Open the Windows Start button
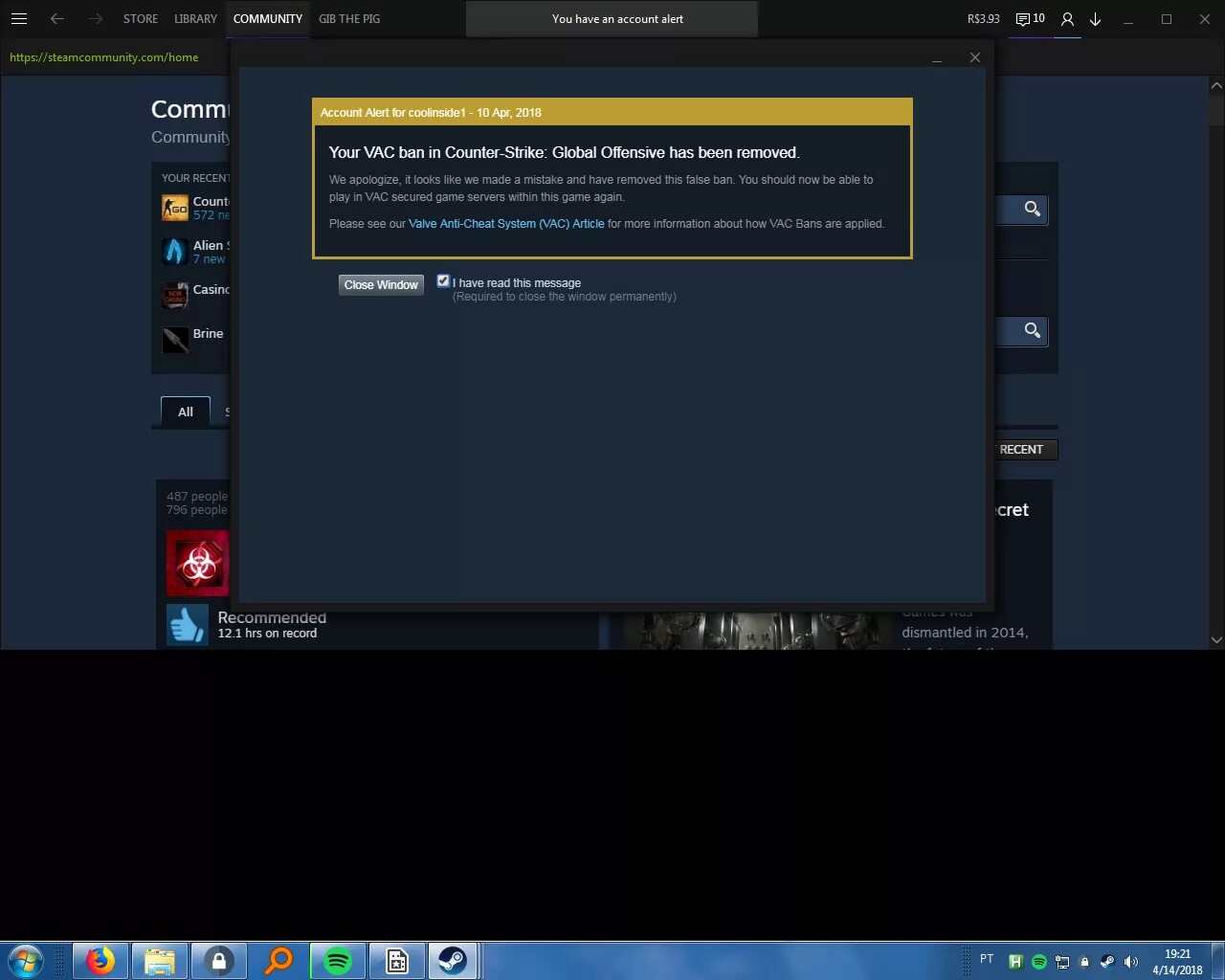Image resolution: width=1225 pixels, height=980 pixels. pyautogui.click(x=26, y=960)
